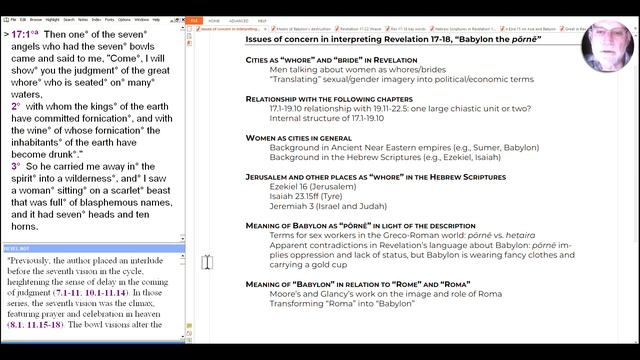Image resolution: width=640 pixels, height=360 pixels.
Task: Click notes pane scroll-down arrow
Action: (182, 336)
